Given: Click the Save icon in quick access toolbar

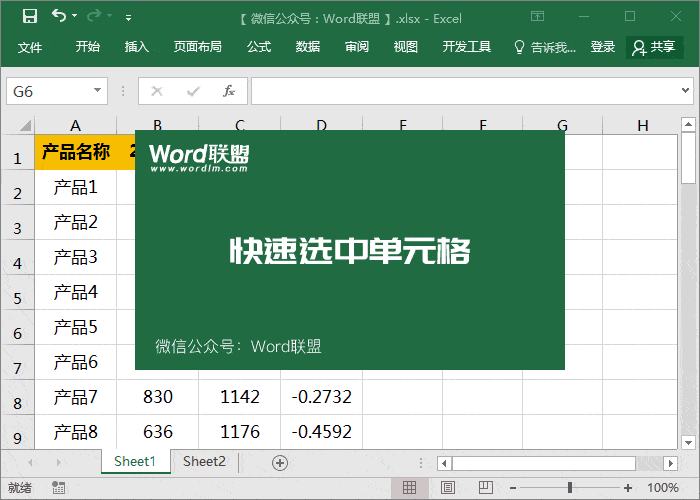Looking at the screenshot, I should (30, 17).
